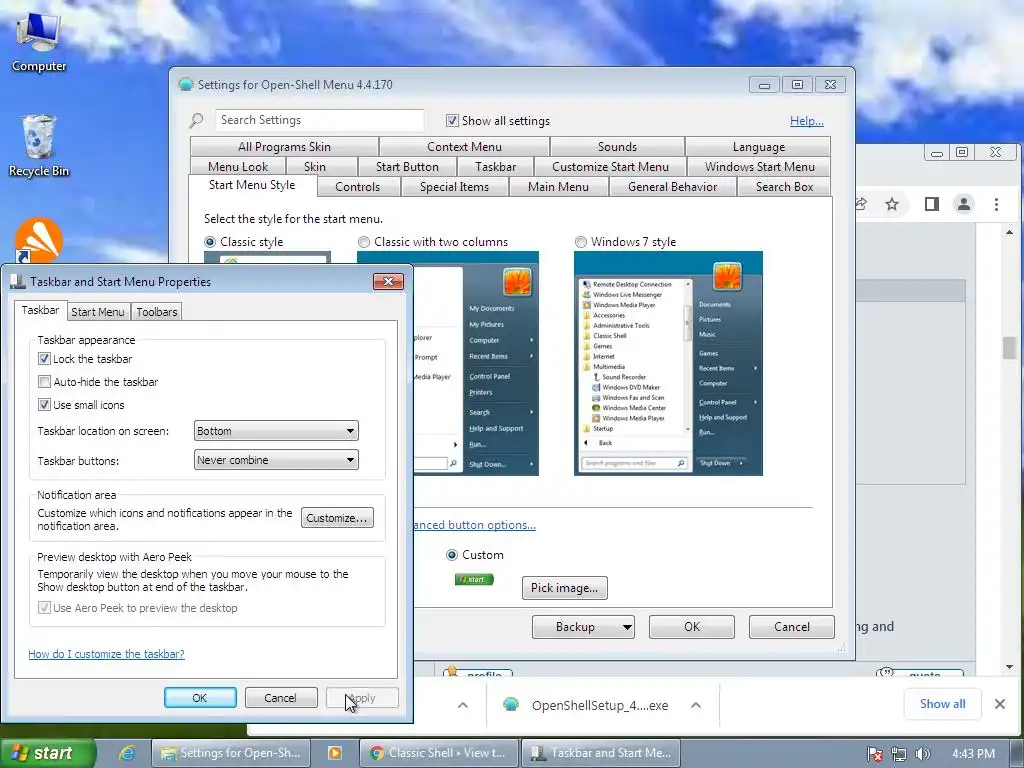
Task: Open the Controls tab
Action: (x=357, y=187)
